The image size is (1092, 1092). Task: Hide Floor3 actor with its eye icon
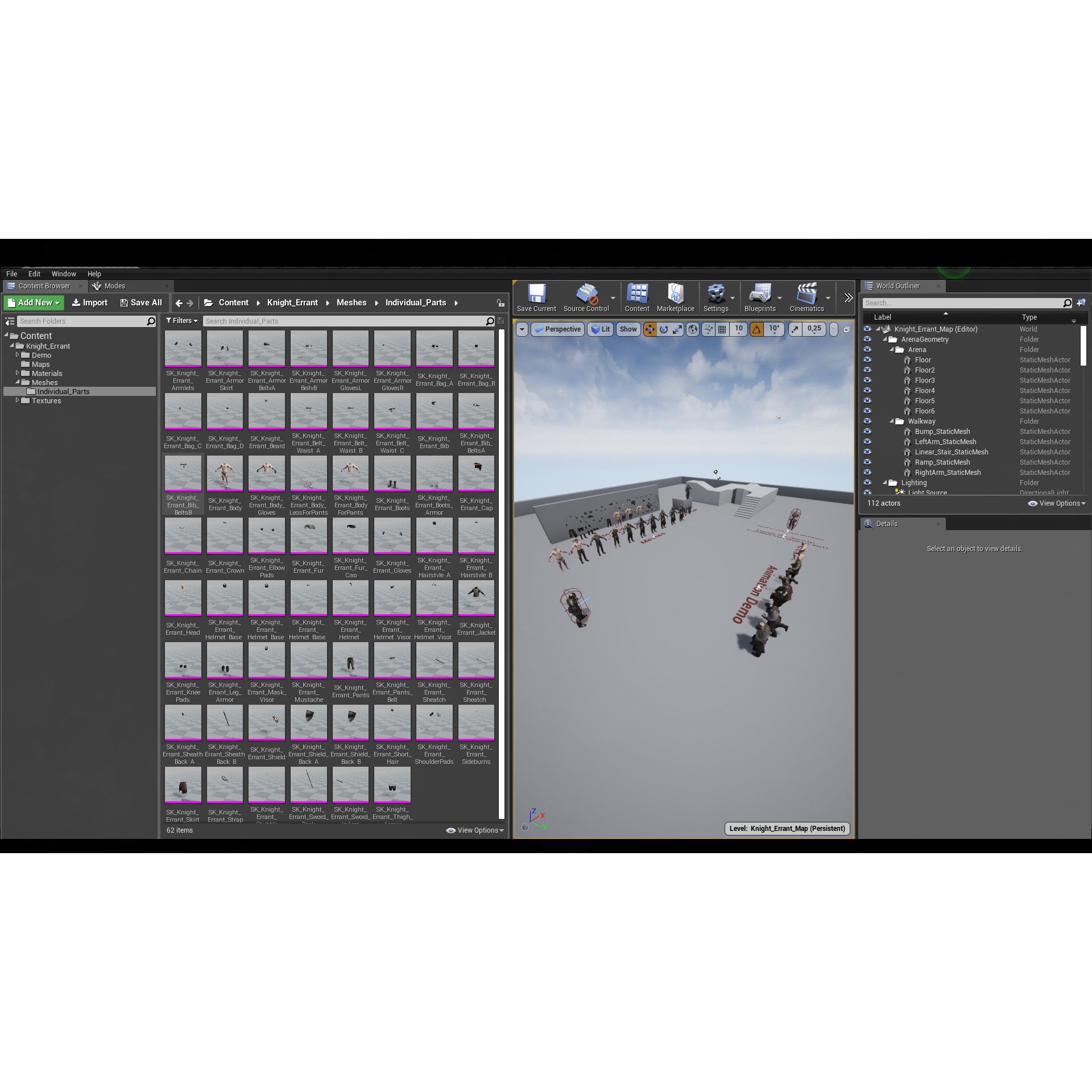pyautogui.click(x=867, y=380)
